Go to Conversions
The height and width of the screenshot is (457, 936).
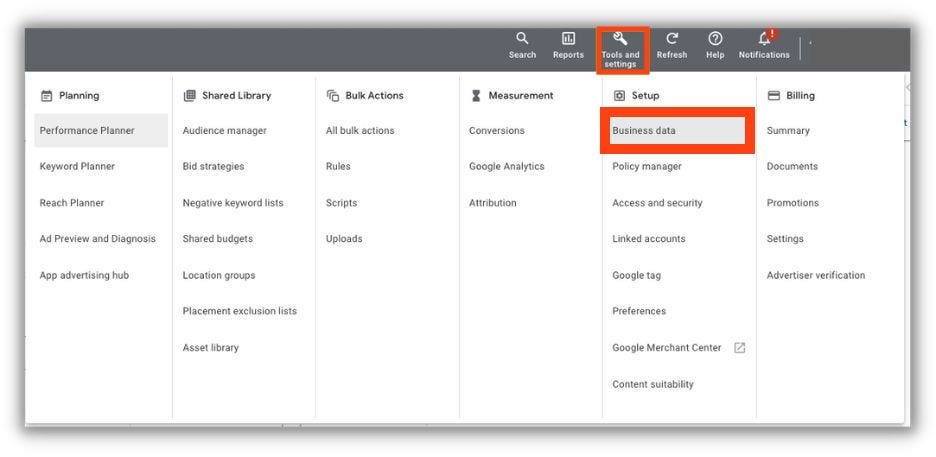497,131
